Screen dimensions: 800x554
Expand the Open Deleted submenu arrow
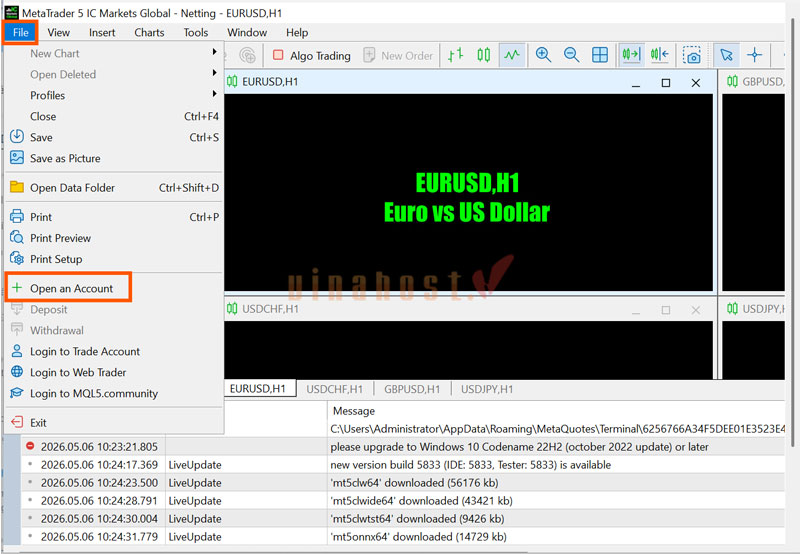(215, 73)
